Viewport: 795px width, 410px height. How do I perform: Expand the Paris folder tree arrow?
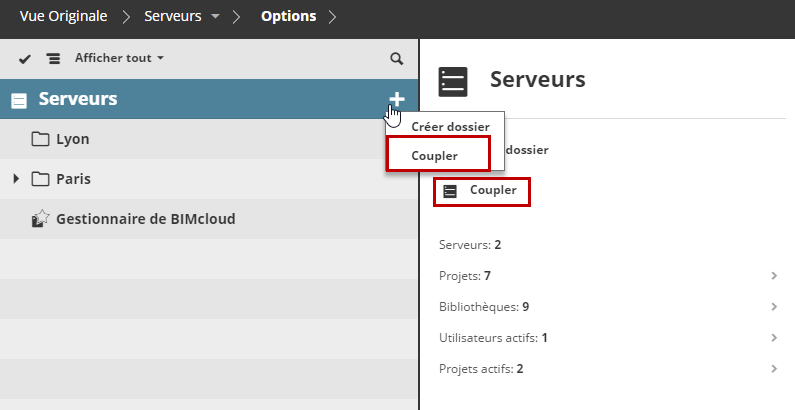pyautogui.click(x=16, y=179)
